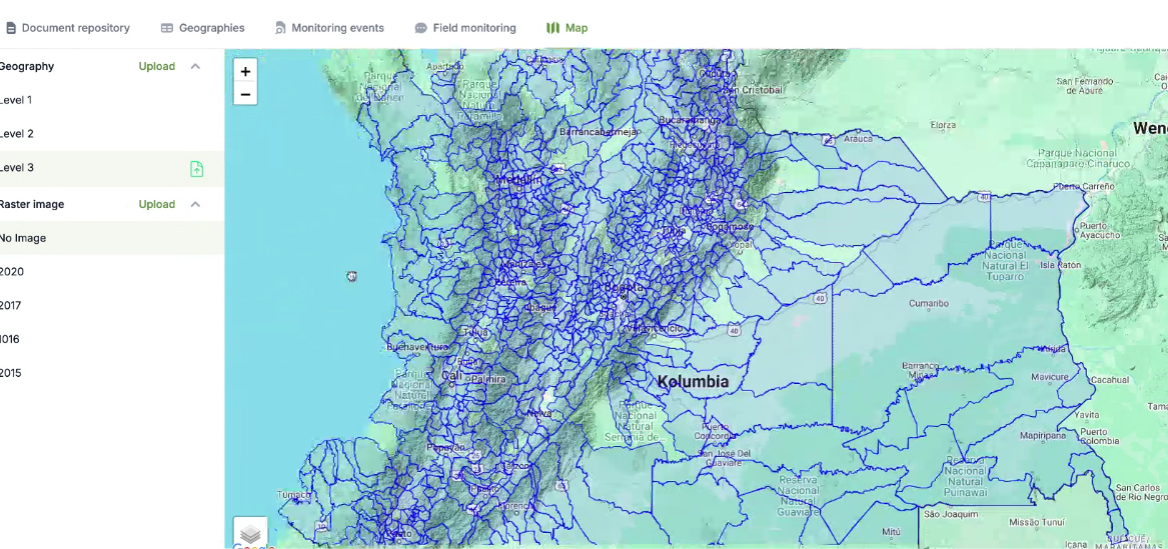Viewport: 1168px width, 549px height.
Task: Collapse the Raster image section
Action: (x=195, y=204)
